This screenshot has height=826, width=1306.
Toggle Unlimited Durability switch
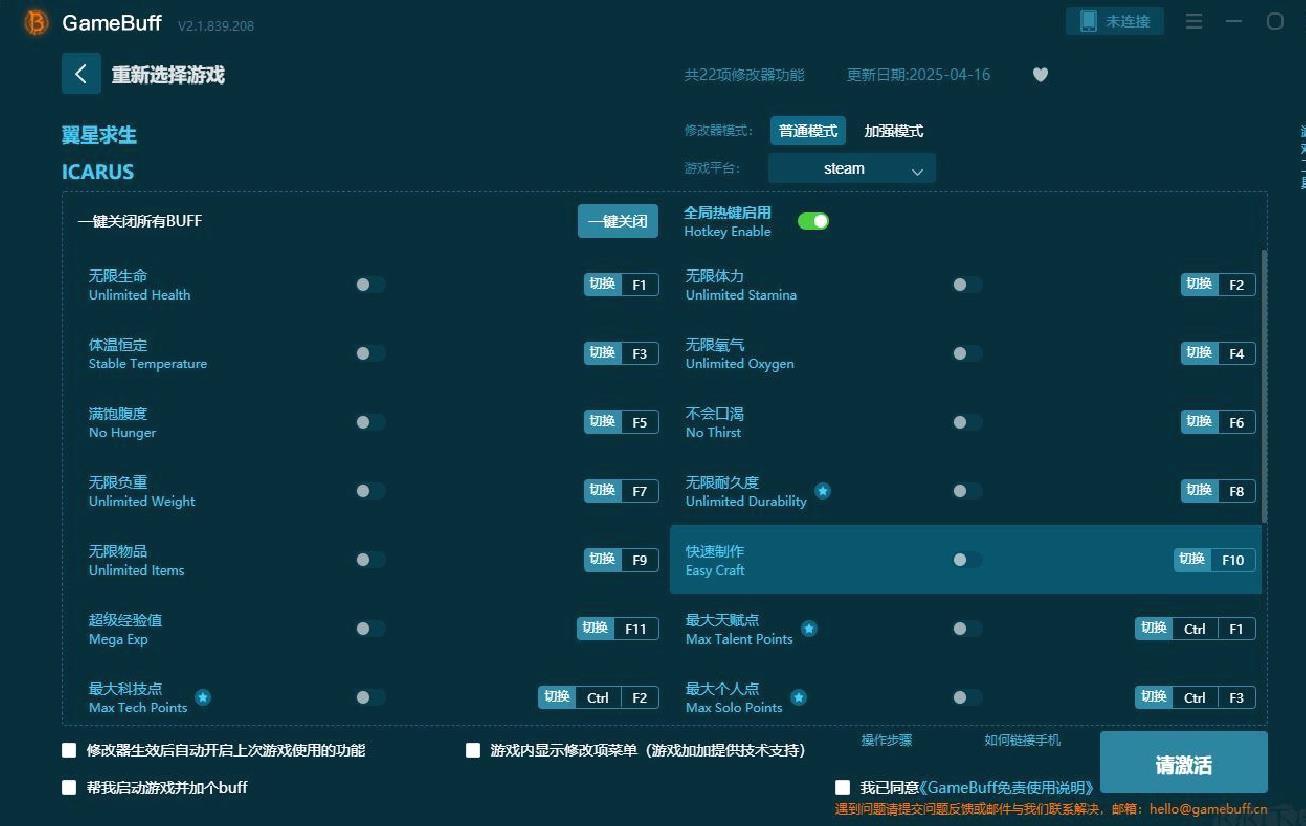967,491
